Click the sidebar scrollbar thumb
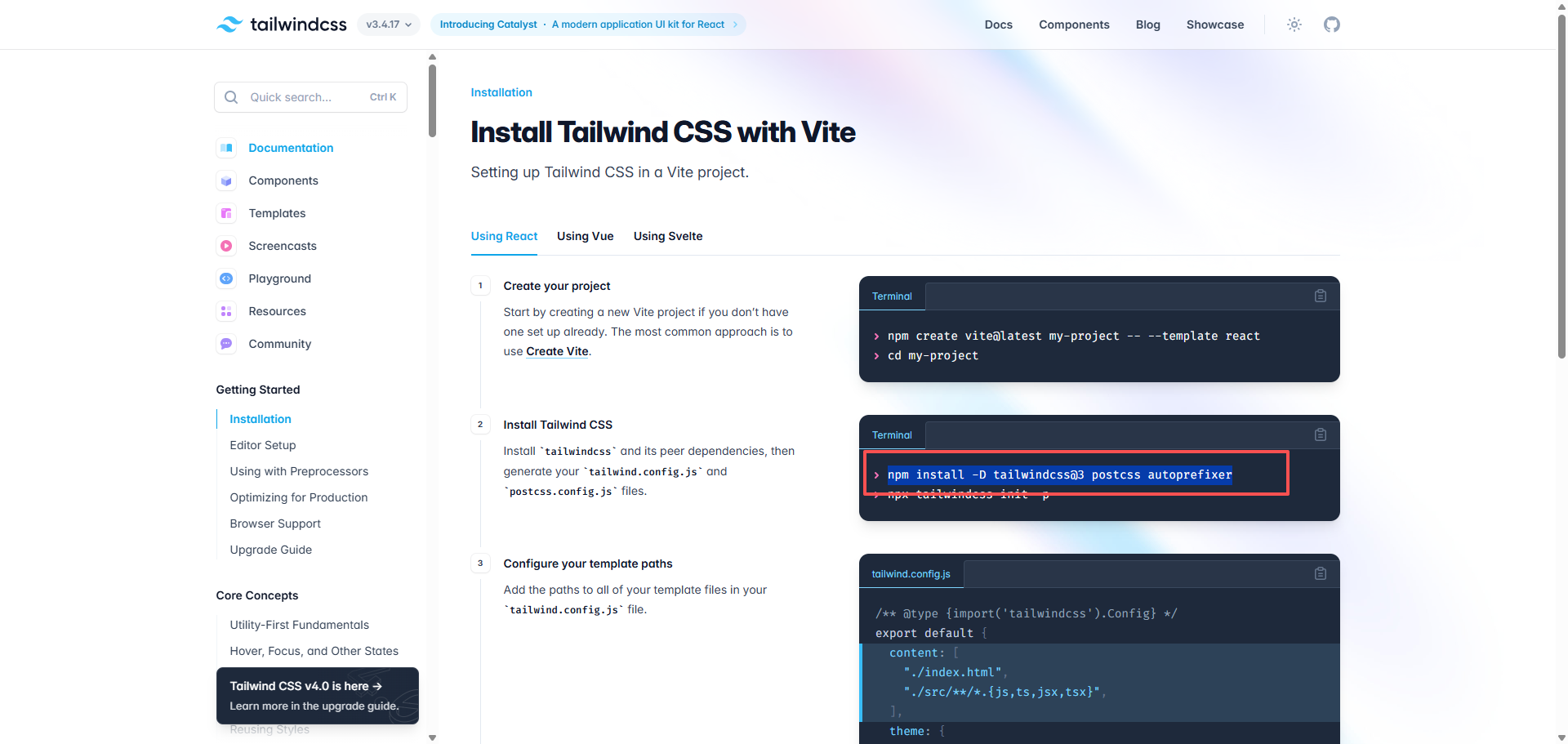 point(432,100)
